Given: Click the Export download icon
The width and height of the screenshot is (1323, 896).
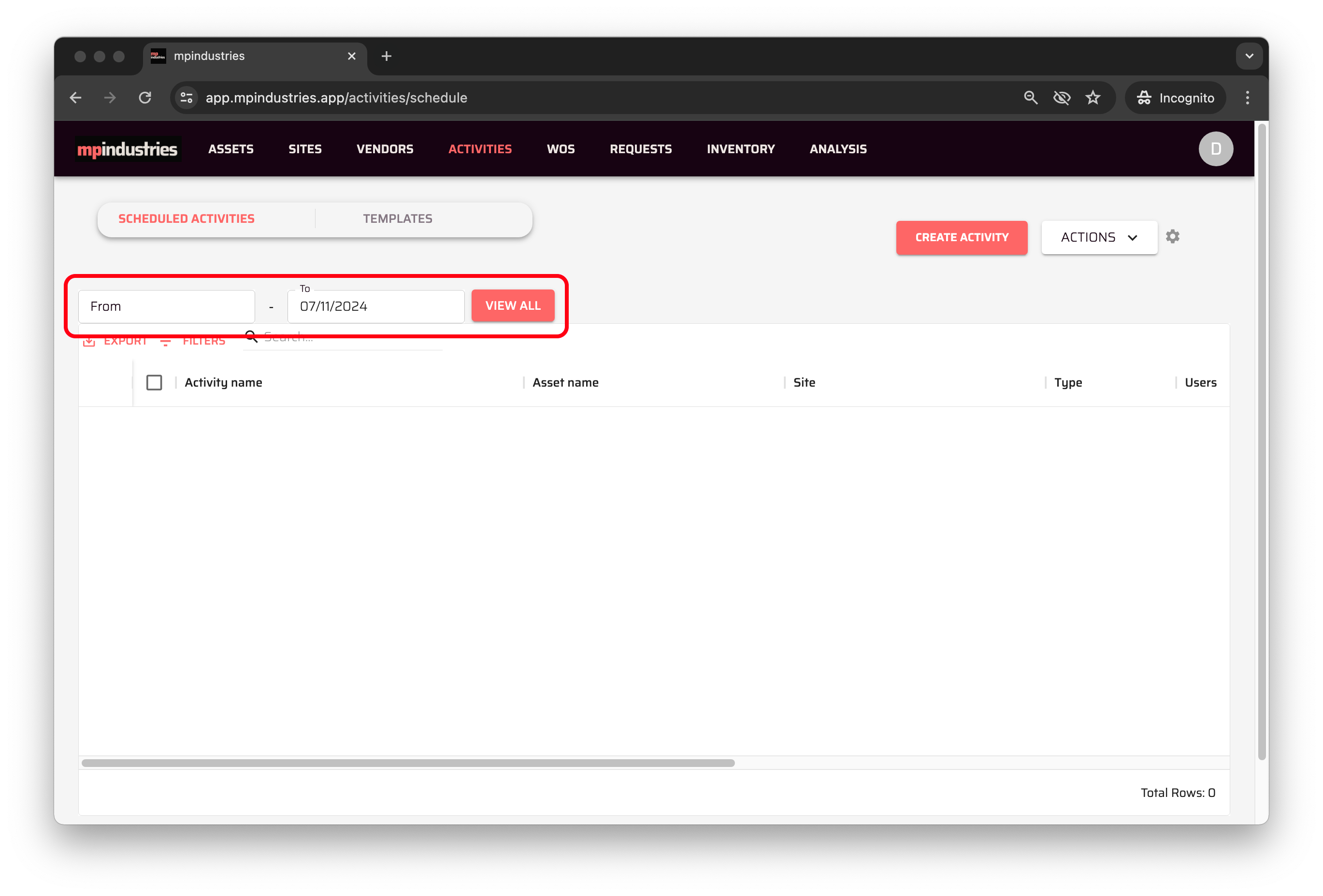Looking at the screenshot, I should (89, 342).
